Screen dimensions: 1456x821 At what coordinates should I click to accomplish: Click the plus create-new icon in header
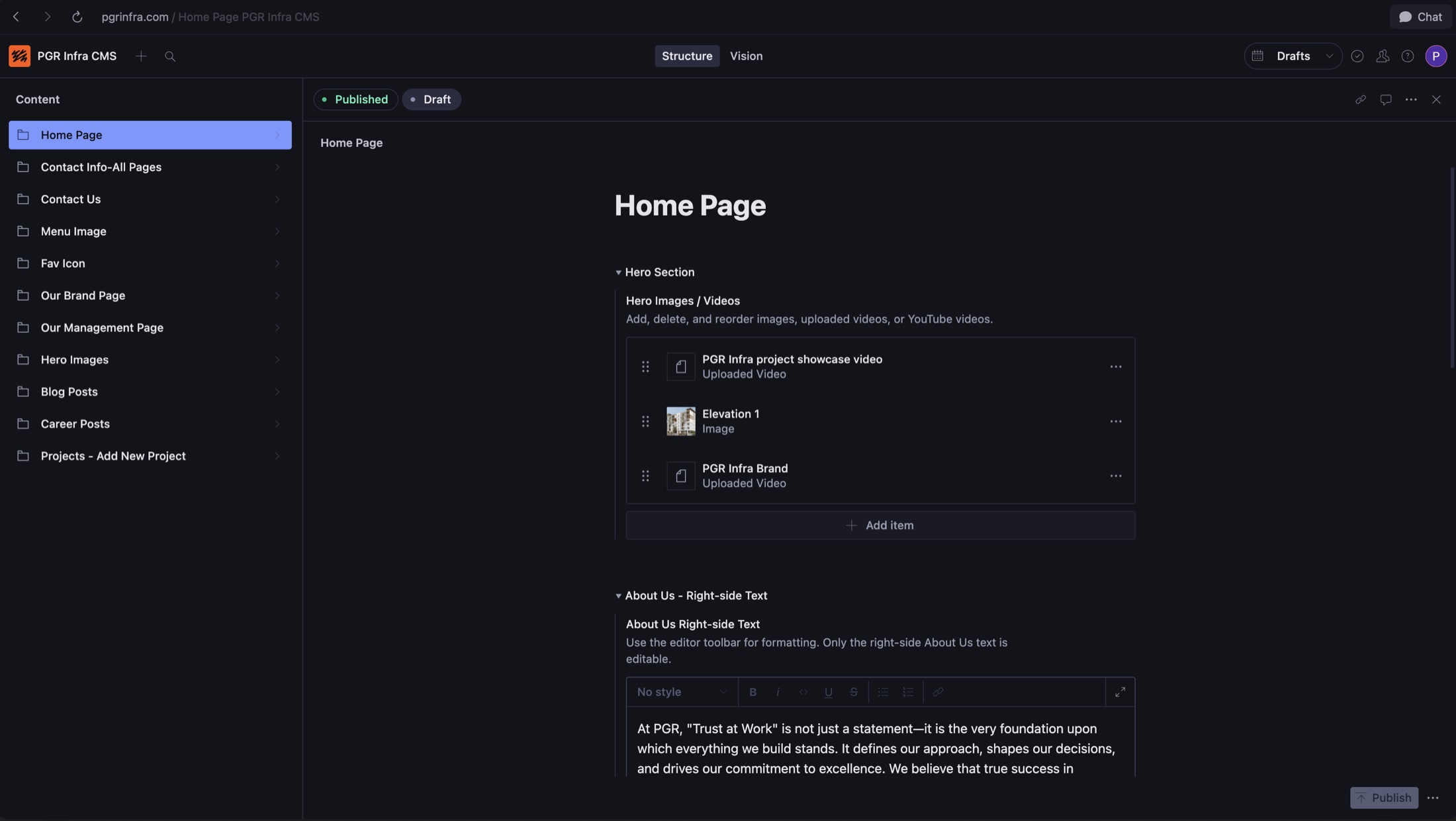[x=141, y=56]
